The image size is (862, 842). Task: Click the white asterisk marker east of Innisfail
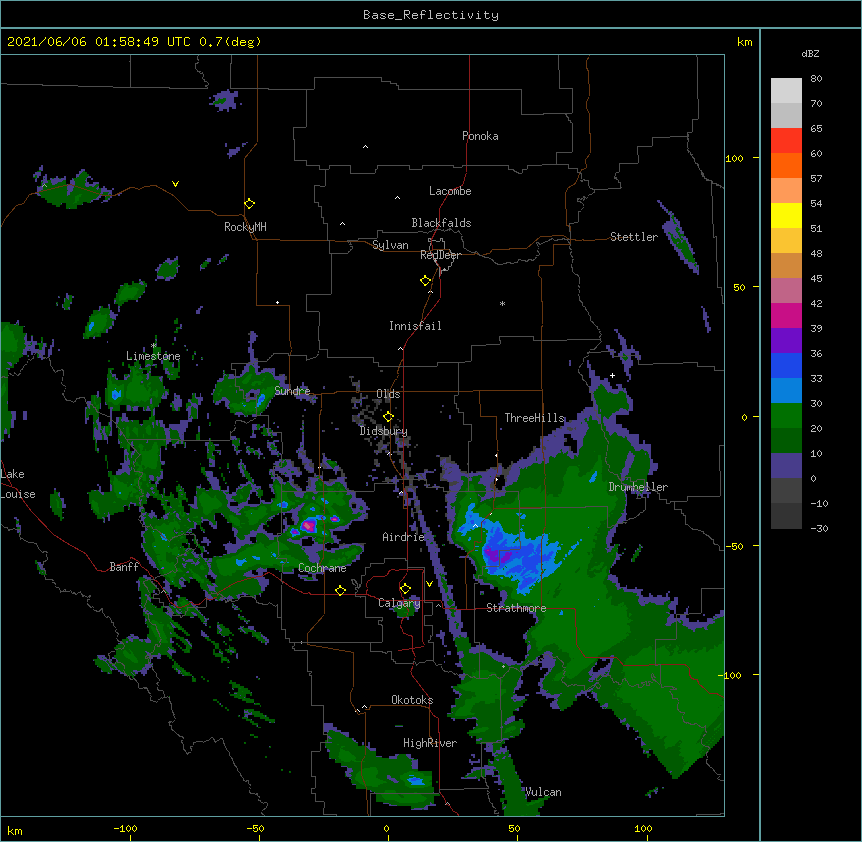tap(502, 303)
